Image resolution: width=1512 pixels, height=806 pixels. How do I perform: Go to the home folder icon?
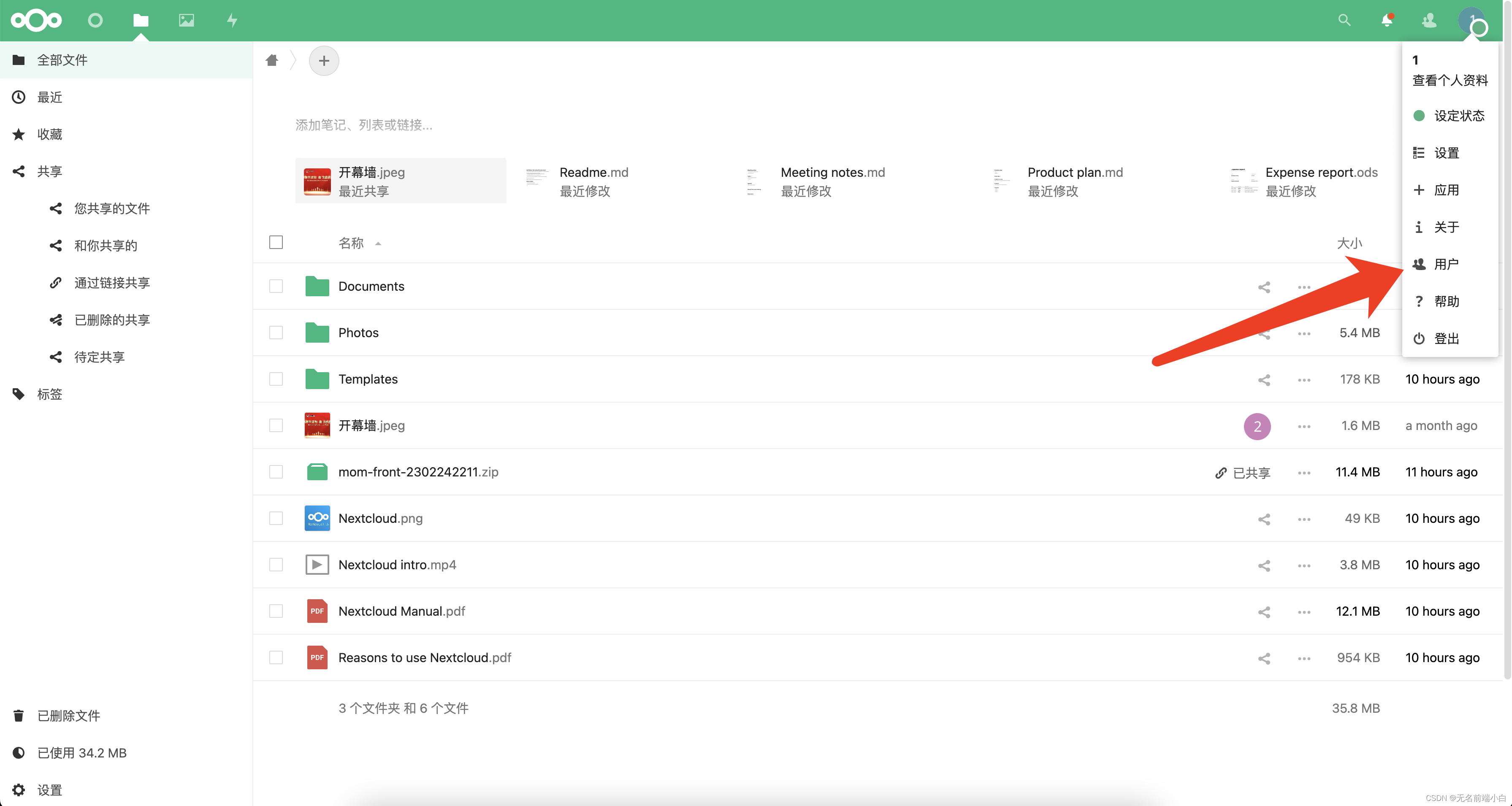[272, 60]
